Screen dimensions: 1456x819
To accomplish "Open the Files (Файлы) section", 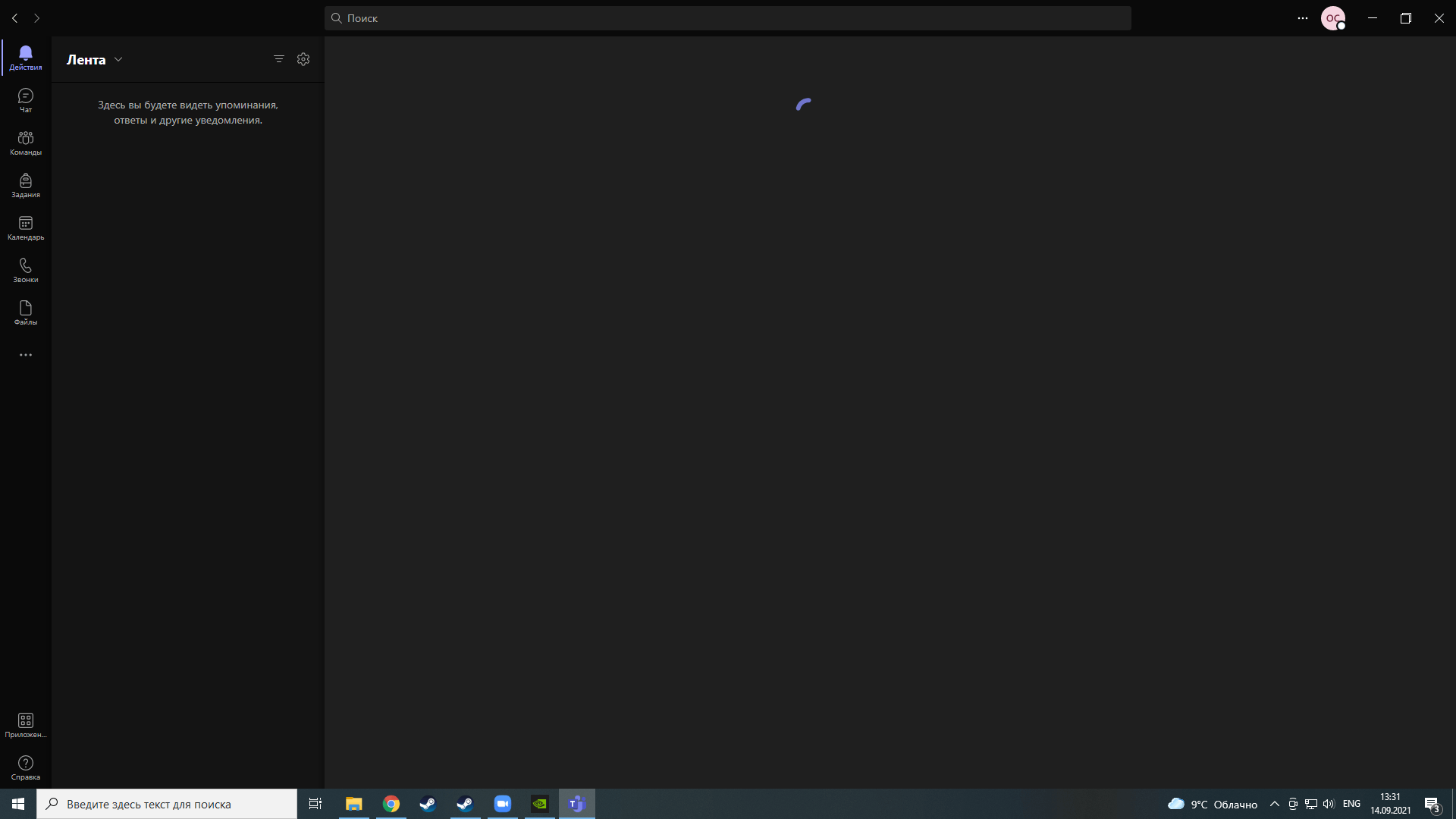I will 26,312.
